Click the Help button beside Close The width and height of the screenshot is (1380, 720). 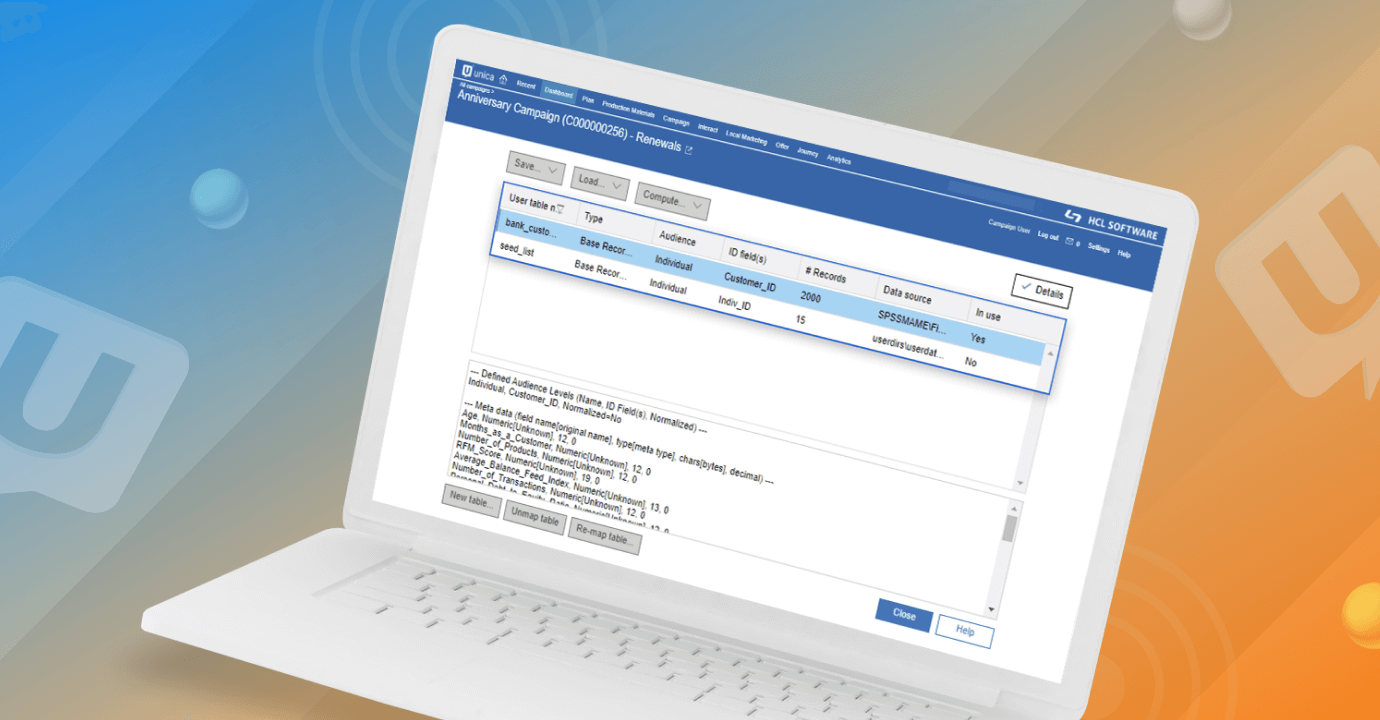tap(965, 632)
